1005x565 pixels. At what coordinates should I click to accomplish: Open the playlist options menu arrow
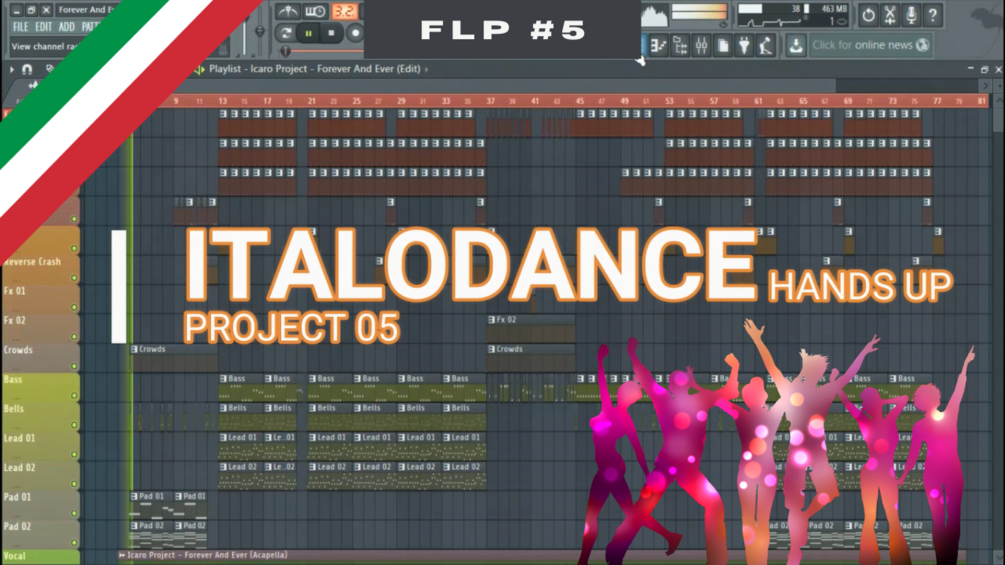pos(12,69)
